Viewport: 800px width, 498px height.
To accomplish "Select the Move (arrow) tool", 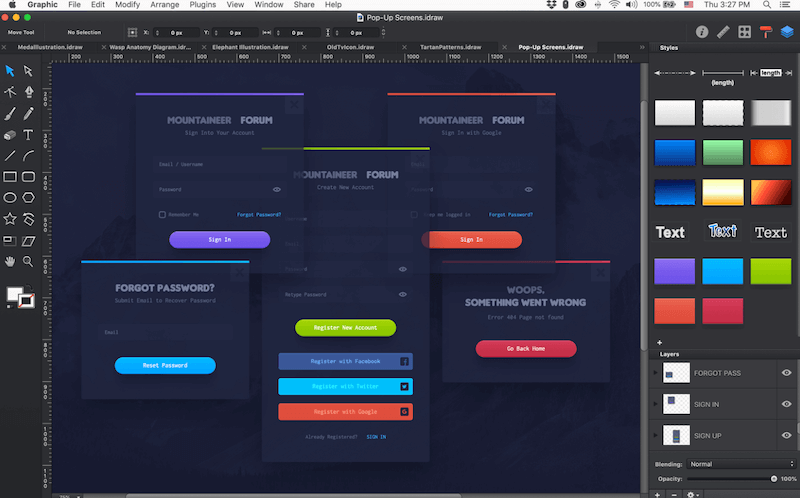I will (10, 70).
